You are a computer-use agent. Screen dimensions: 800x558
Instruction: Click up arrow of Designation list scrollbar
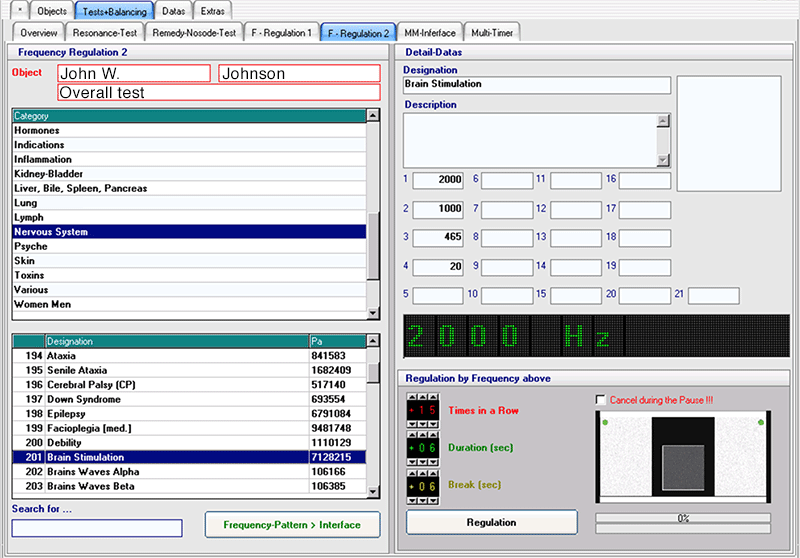[x=373, y=341]
